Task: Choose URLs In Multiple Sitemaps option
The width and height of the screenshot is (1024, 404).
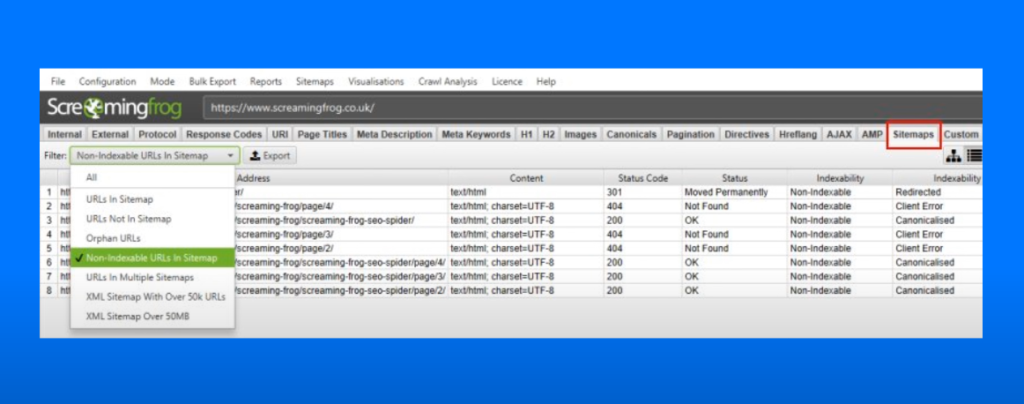Action: coord(152,277)
